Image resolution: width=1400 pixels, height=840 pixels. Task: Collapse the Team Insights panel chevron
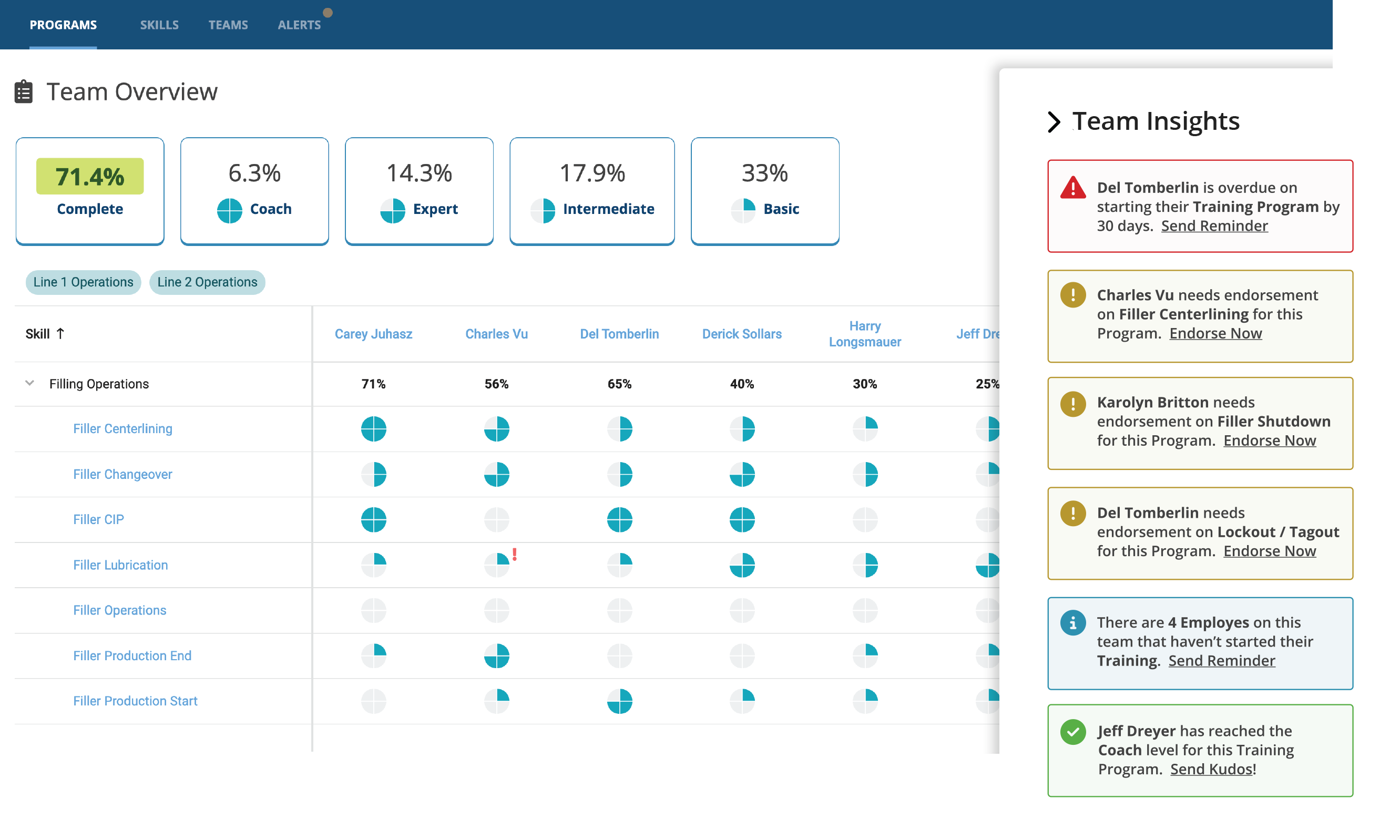coord(1053,121)
